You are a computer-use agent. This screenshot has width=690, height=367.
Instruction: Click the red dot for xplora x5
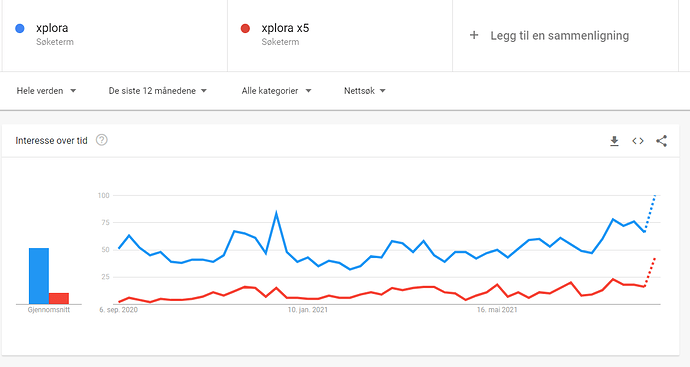coord(245,28)
